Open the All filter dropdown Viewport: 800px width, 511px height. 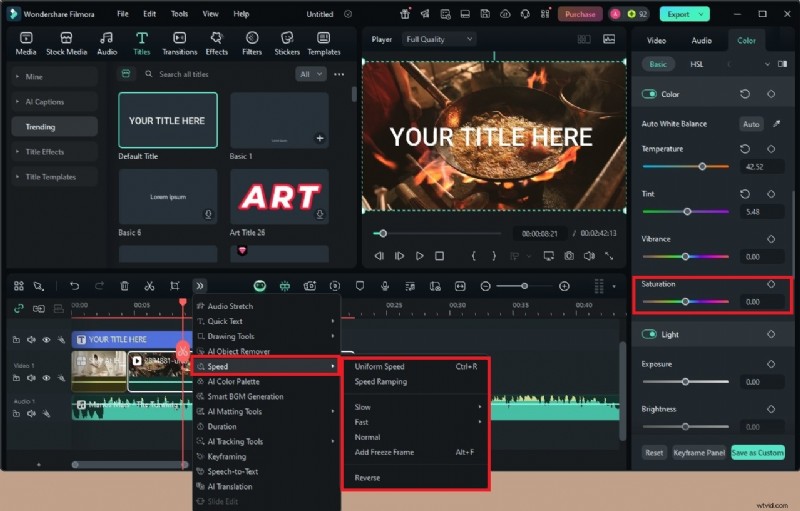point(311,74)
